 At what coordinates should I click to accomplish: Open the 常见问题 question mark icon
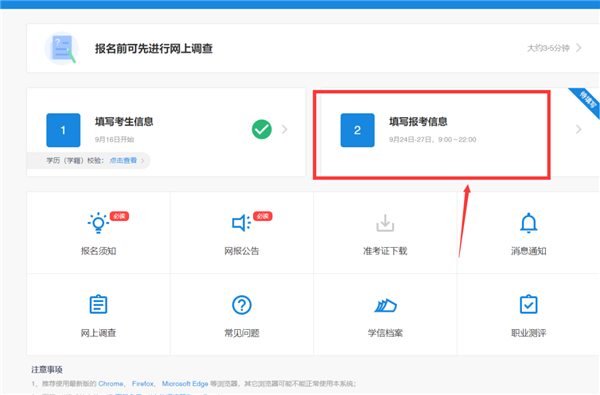(241, 305)
